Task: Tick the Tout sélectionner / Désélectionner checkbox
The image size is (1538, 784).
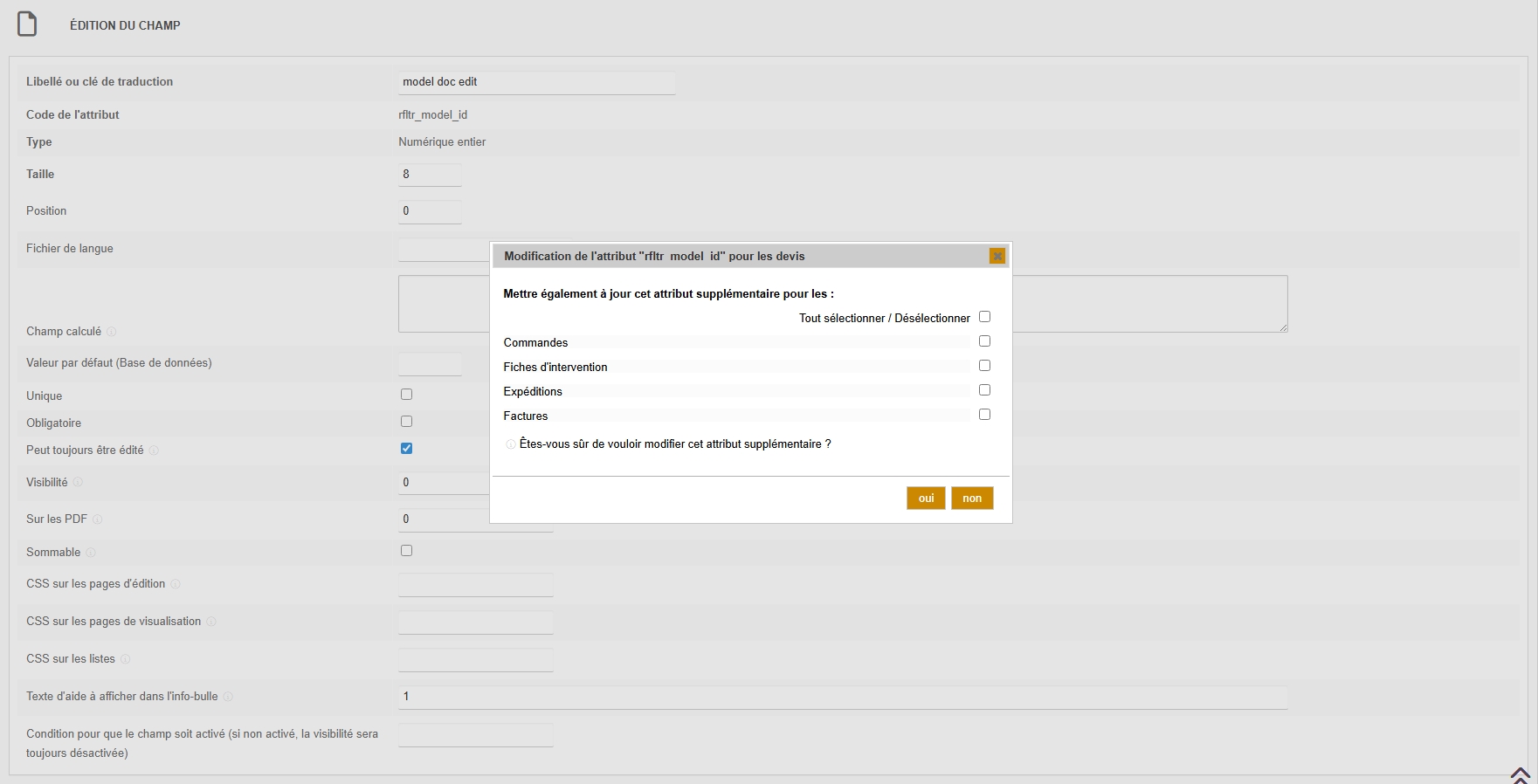Action: (x=984, y=317)
